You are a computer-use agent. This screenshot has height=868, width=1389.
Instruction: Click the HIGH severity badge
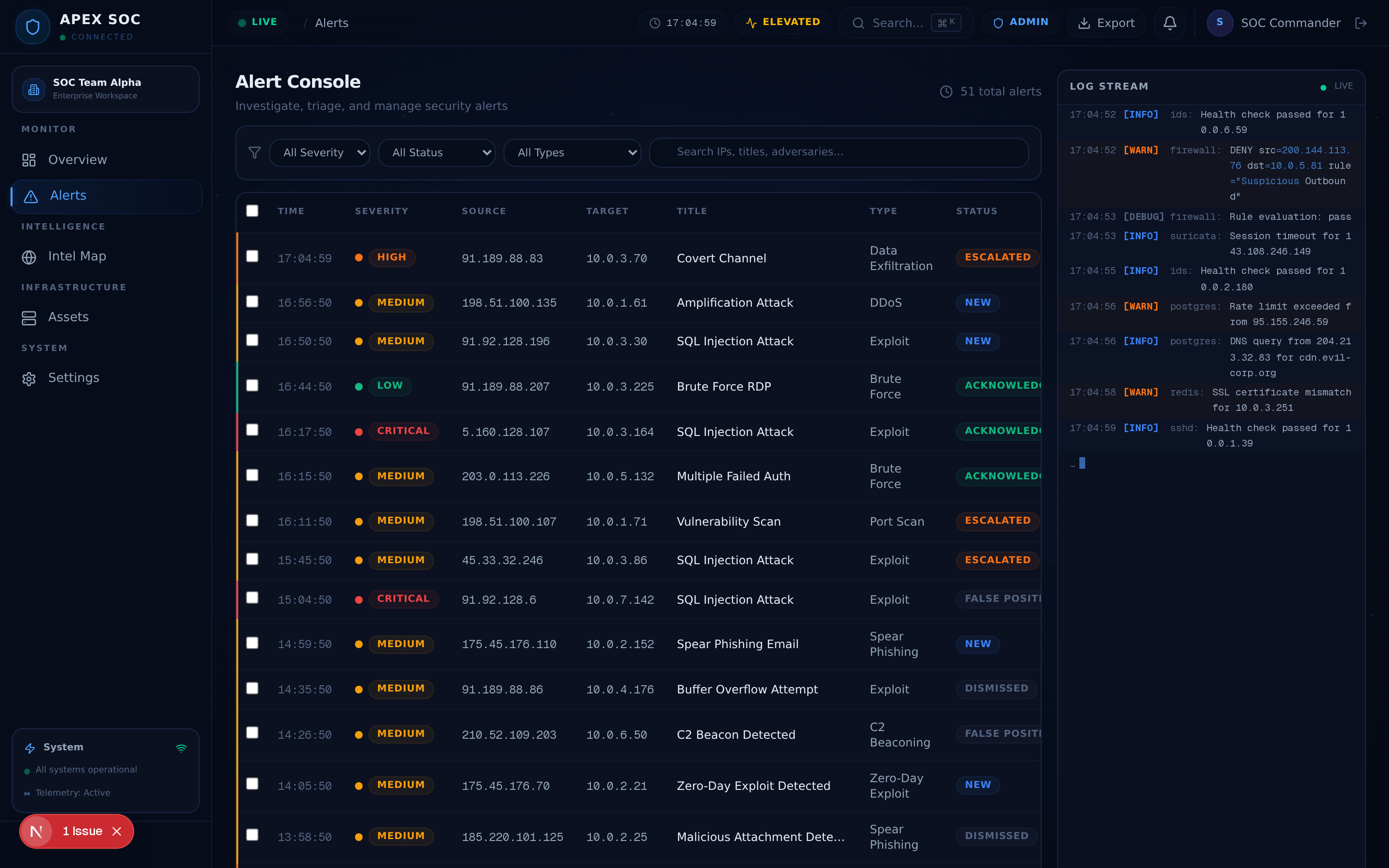tap(392, 258)
